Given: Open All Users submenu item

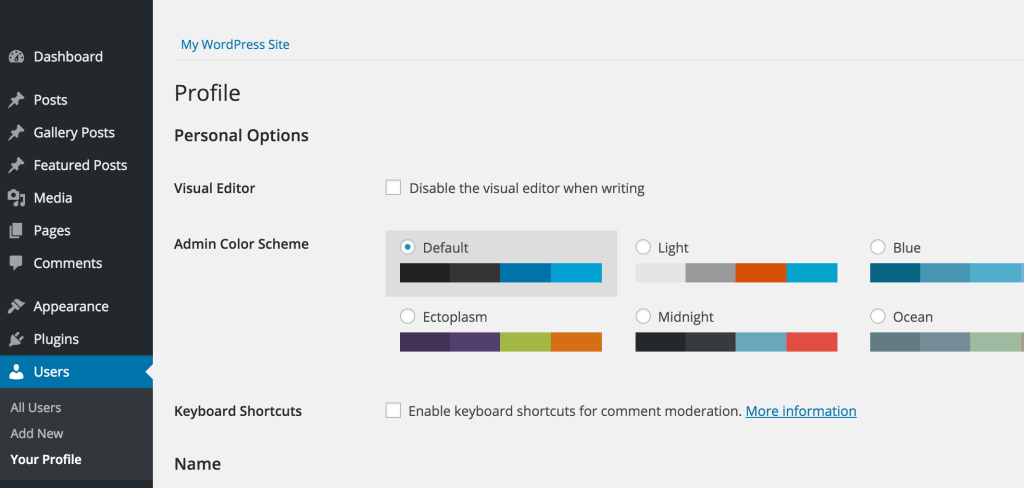Looking at the screenshot, I should click(x=36, y=408).
